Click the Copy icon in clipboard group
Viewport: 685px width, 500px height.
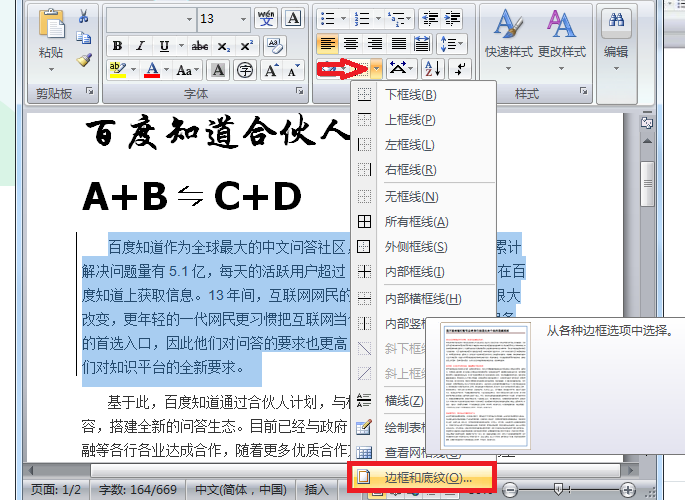coord(83,38)
